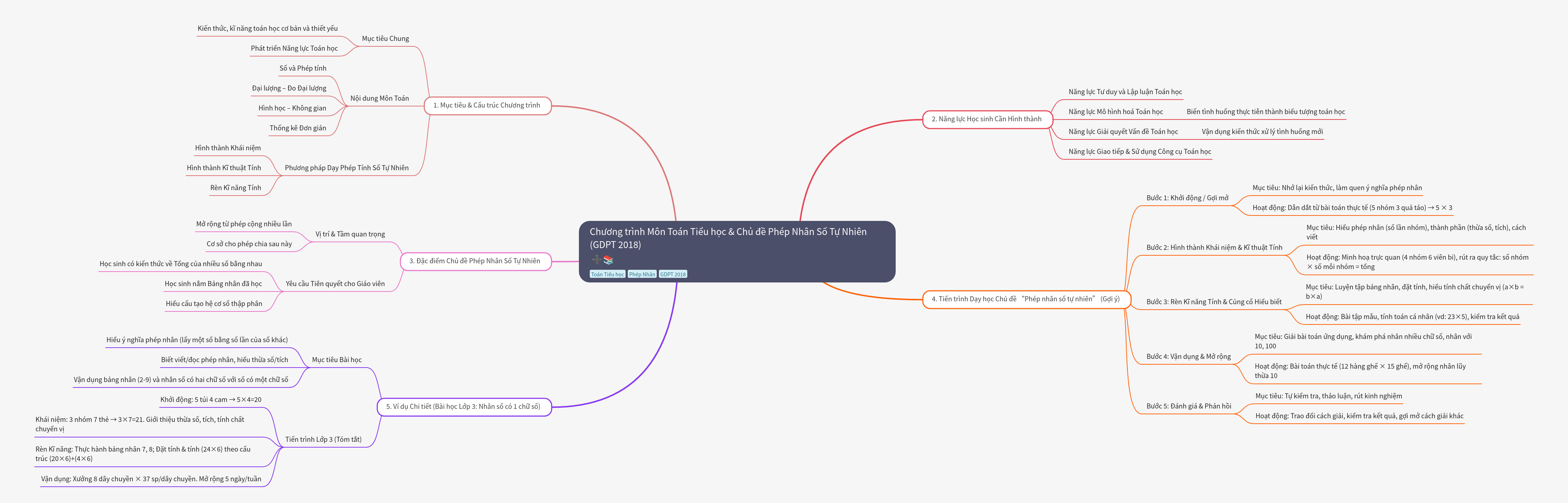Select node '1. Mục tiêu & Cấu trúc Chương trình'
The width and height of the screenshot is (1568, 503).
pyautogui.click(x=486, y=105)
